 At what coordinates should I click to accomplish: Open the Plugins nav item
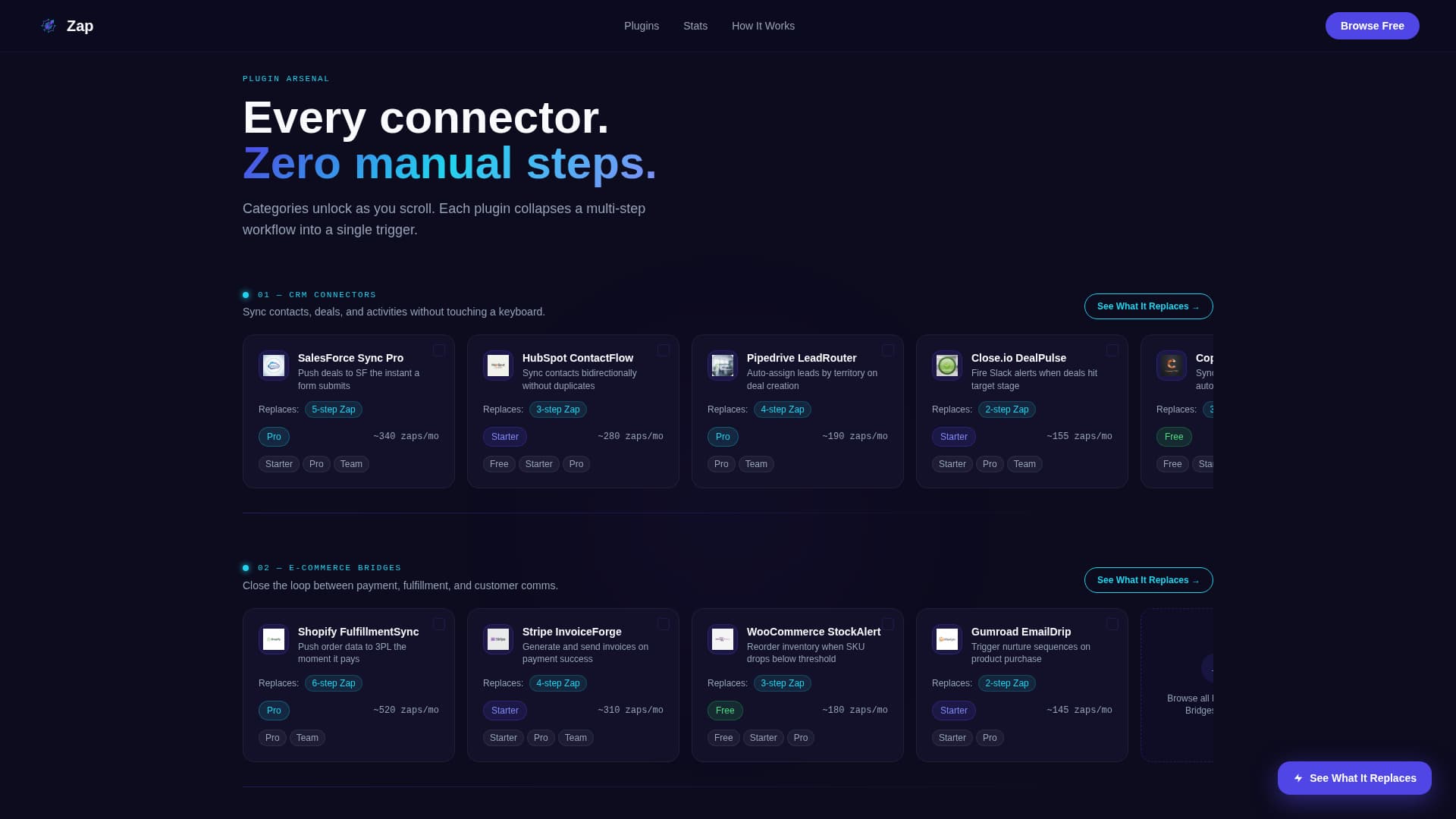click(642, 26)
